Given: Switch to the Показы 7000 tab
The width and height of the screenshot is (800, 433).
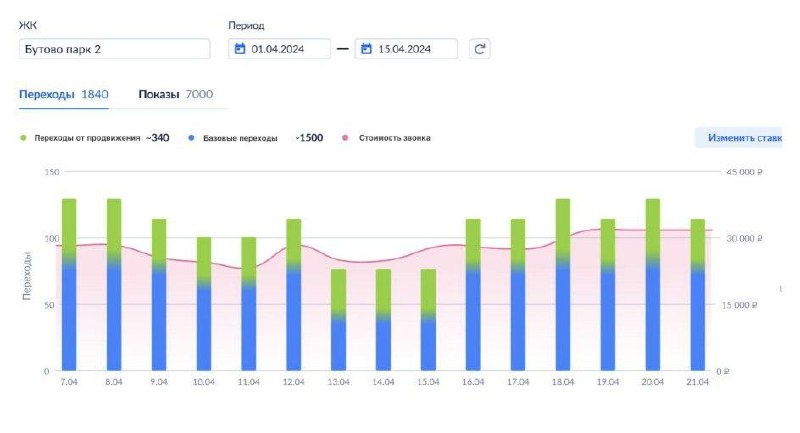Looking at the screenshot, I should 176,94.
